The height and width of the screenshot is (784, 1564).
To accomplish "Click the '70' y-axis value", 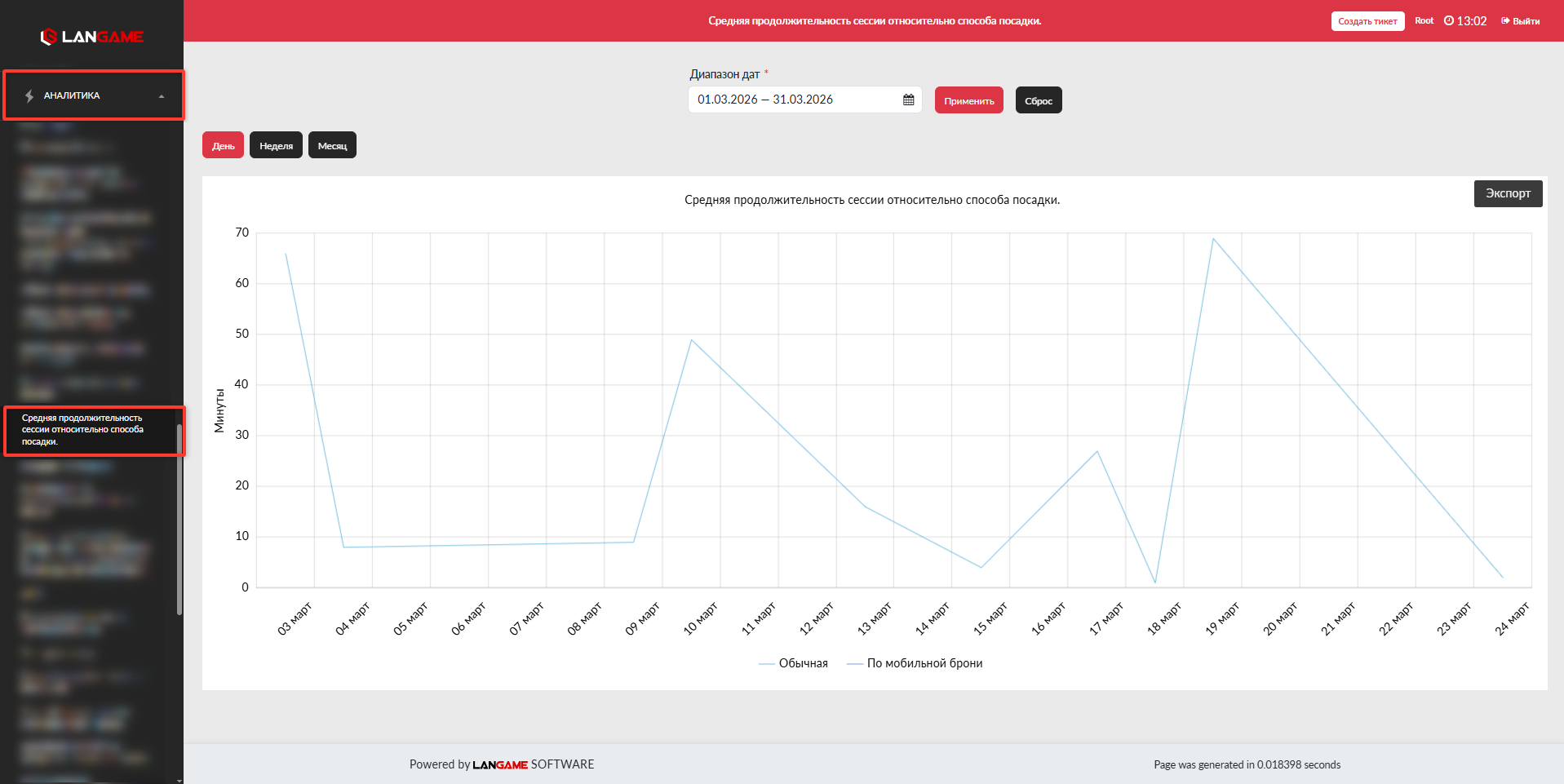I will coord(241,233).
